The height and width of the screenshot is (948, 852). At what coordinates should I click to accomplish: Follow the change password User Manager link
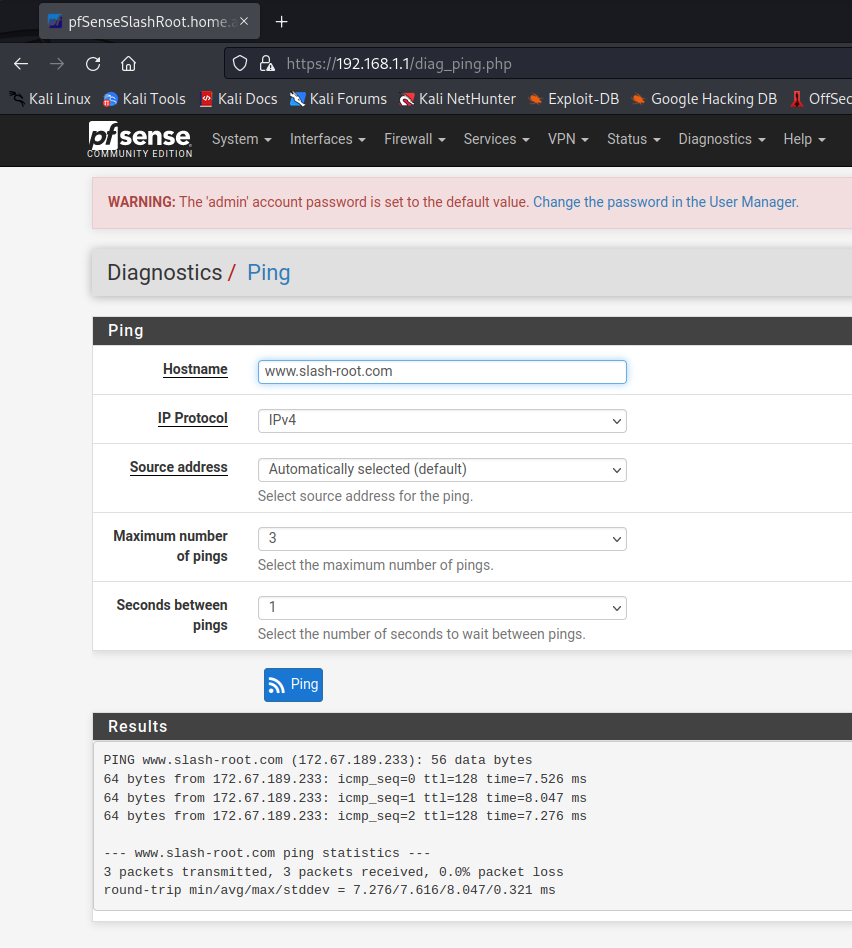click(664, 202)
